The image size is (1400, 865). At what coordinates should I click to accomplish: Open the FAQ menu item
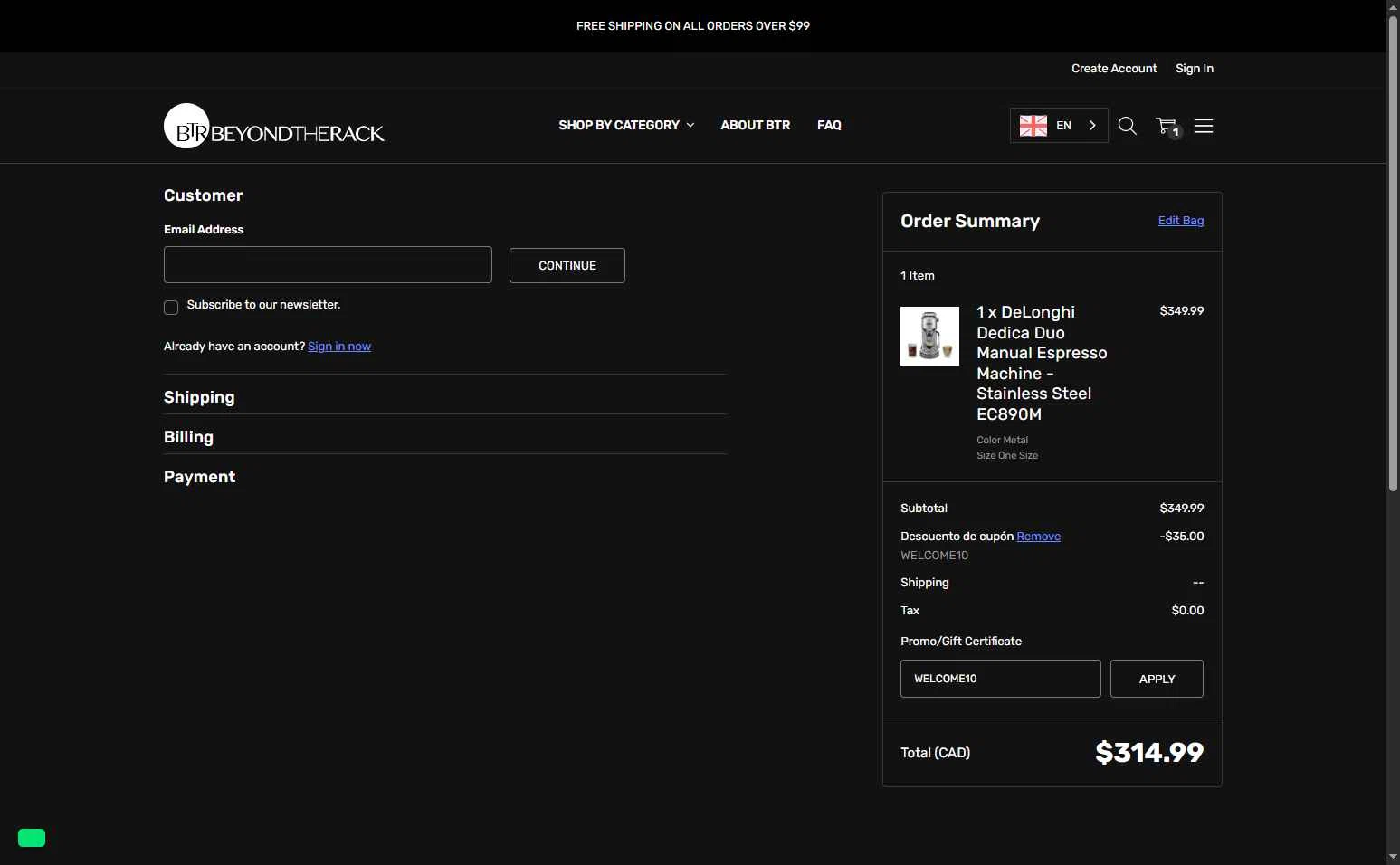[x=829, y=125]
